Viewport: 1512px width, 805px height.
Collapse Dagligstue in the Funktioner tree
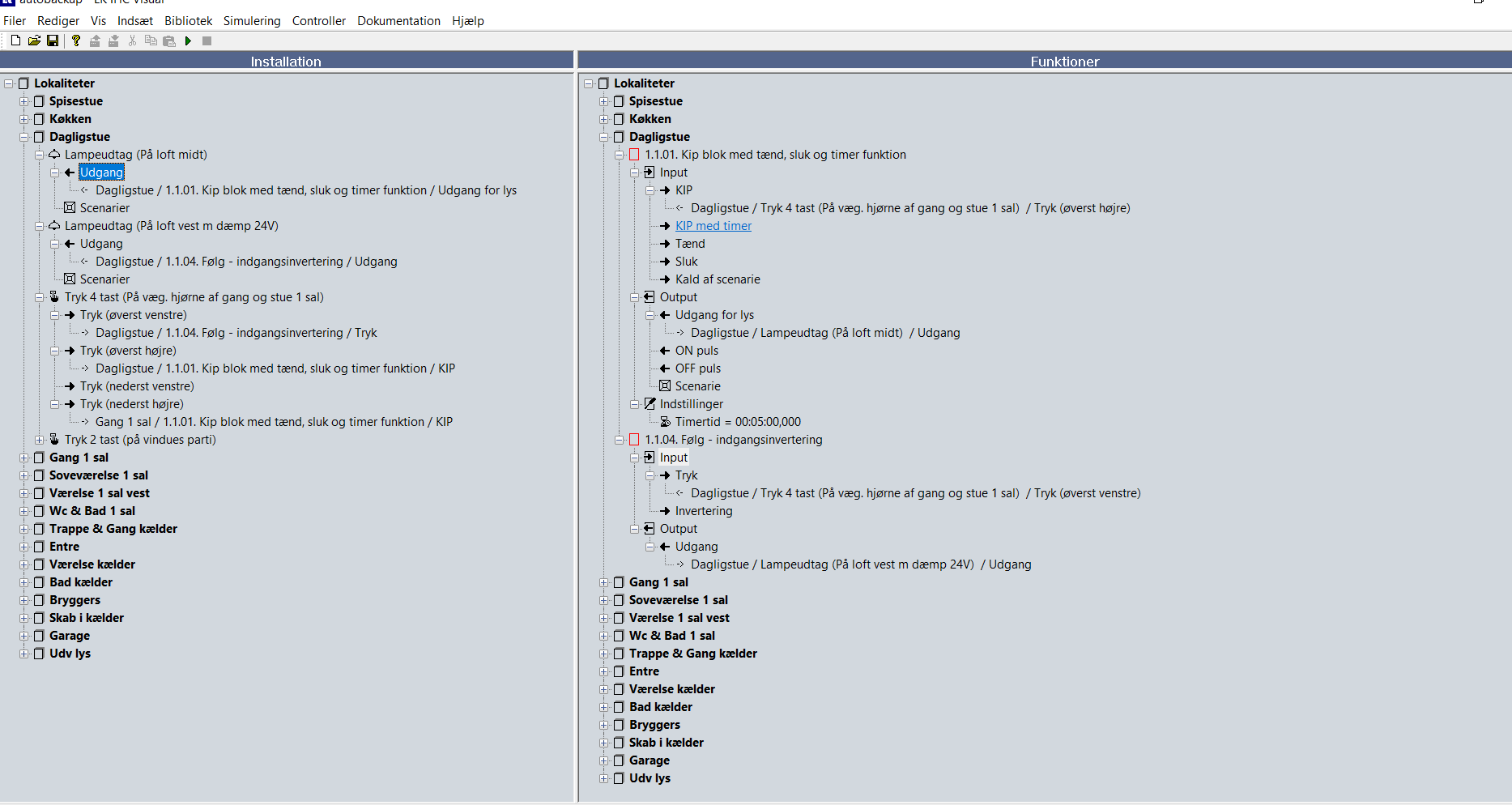[x=604, y=137]
